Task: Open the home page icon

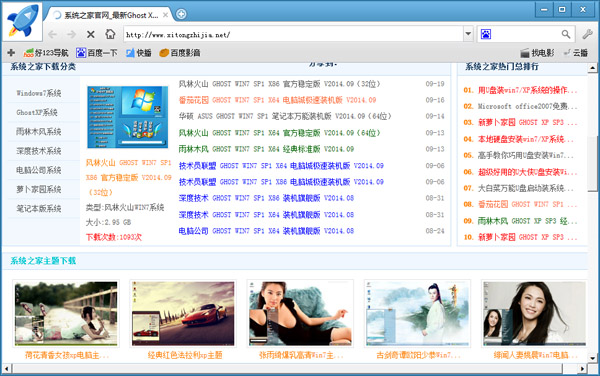Action: pyautogui.click(x=110, y=34)
